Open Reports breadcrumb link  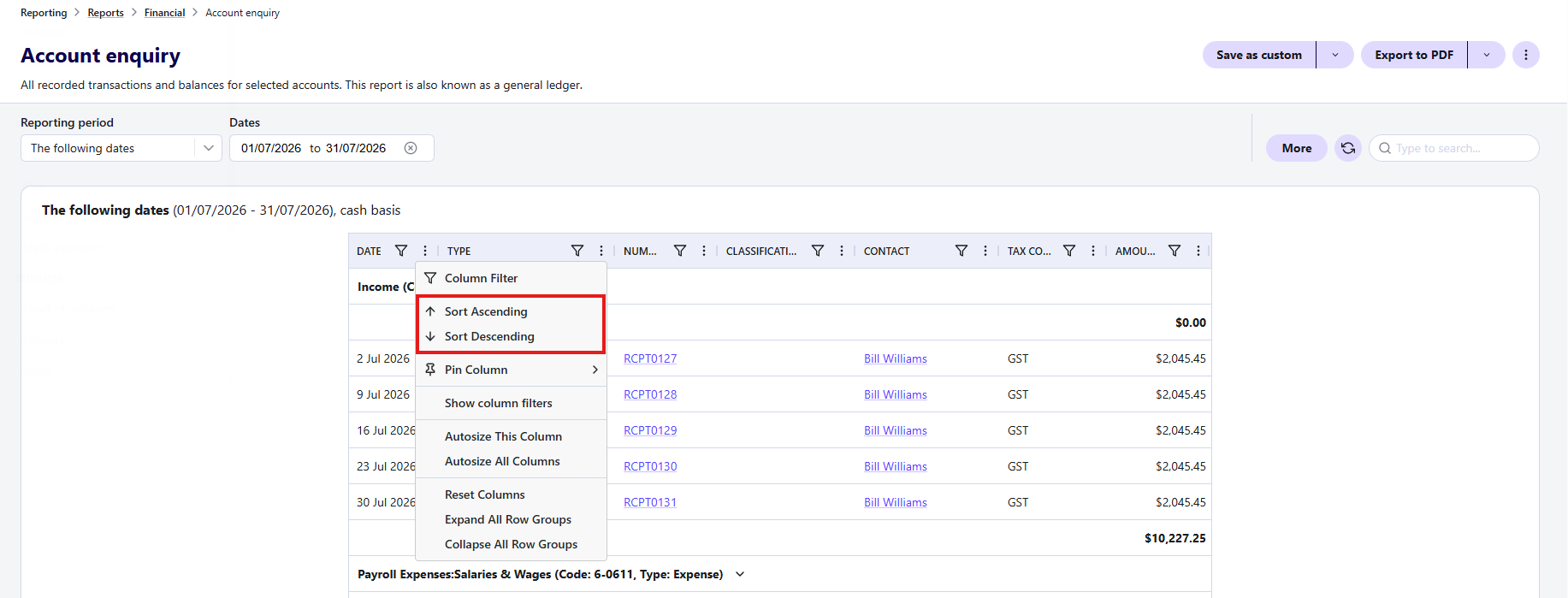click(105, 13)
